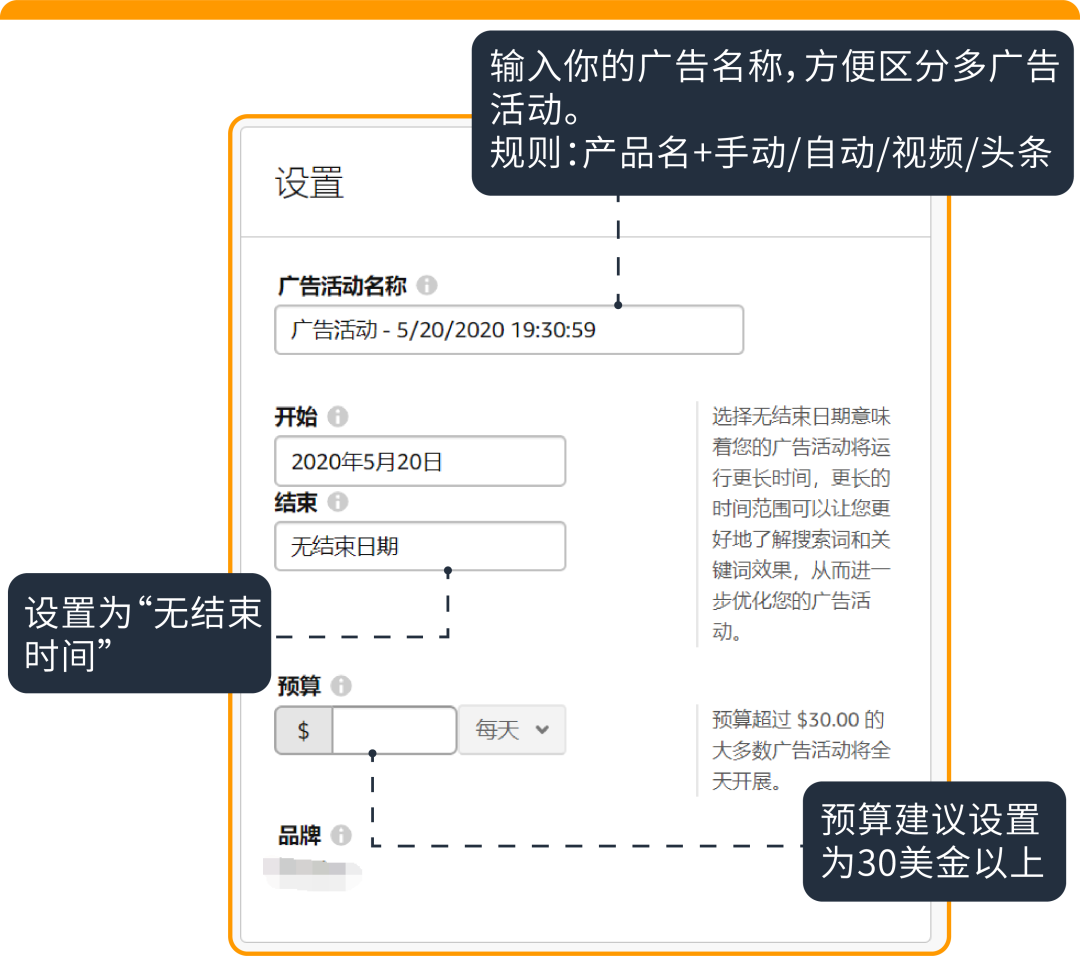Select the campaign name input field
The image size is (1080, 966).
pos(509,330)
